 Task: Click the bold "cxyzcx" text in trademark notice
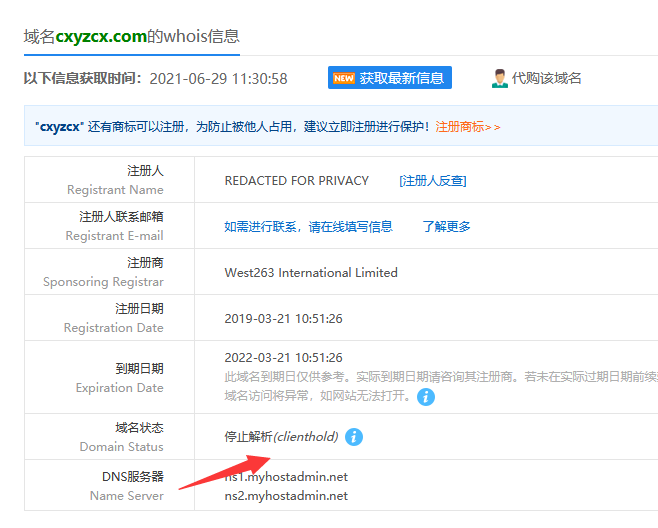58,127
